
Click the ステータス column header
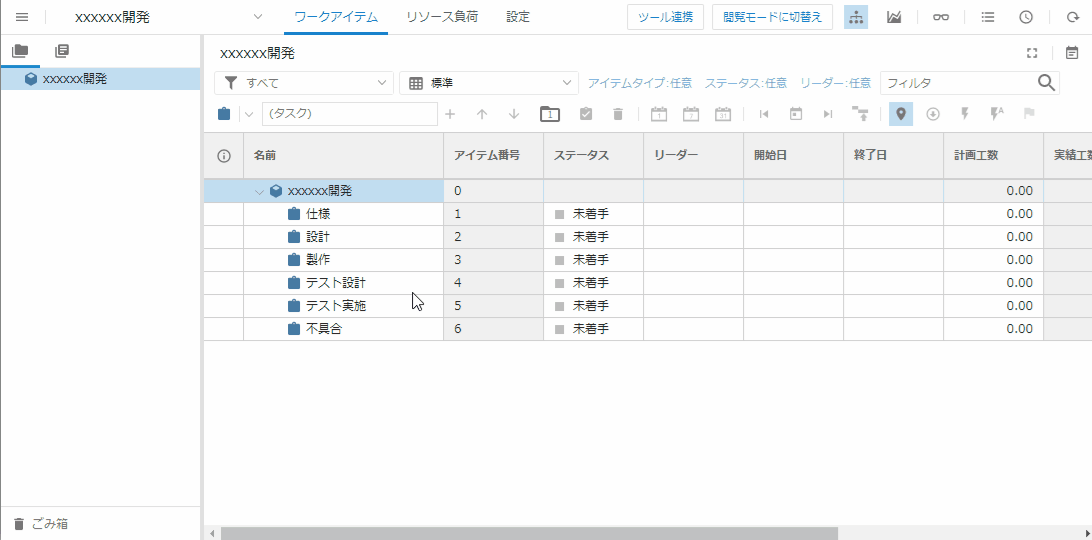pyautogui.click(x=593, y=156)
